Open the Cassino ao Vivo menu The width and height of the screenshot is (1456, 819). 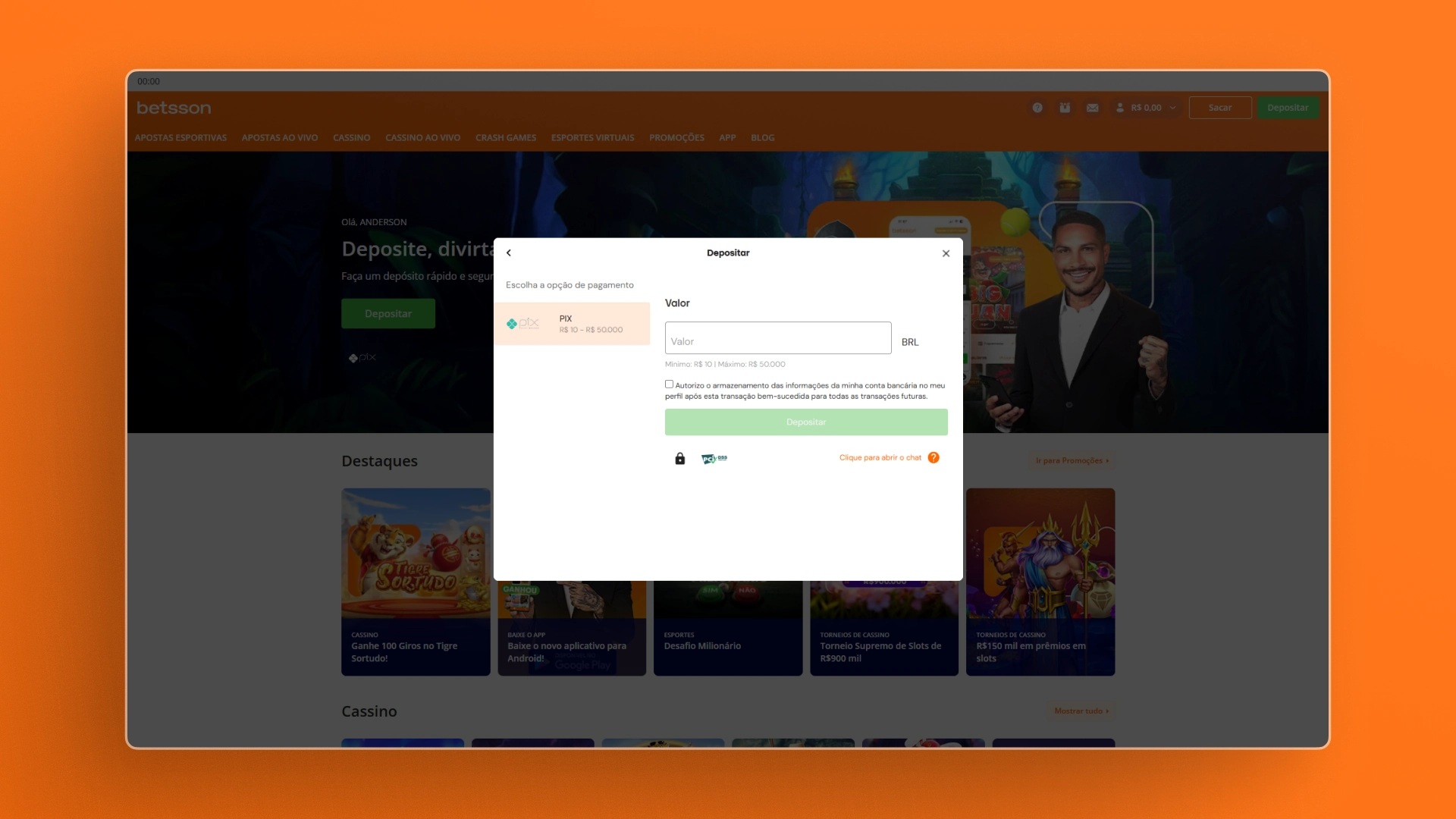tap(423, 138)
